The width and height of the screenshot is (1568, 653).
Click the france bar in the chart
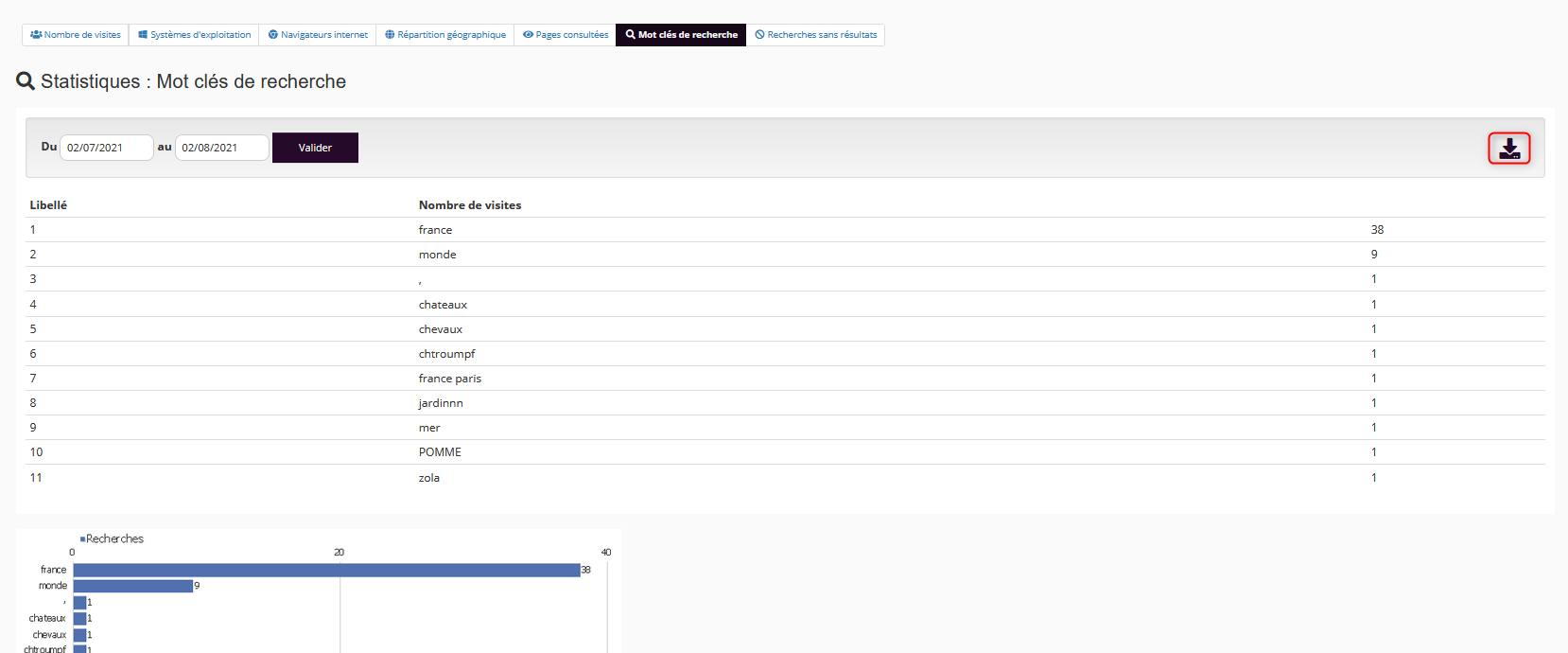click(x=326, y=570)
